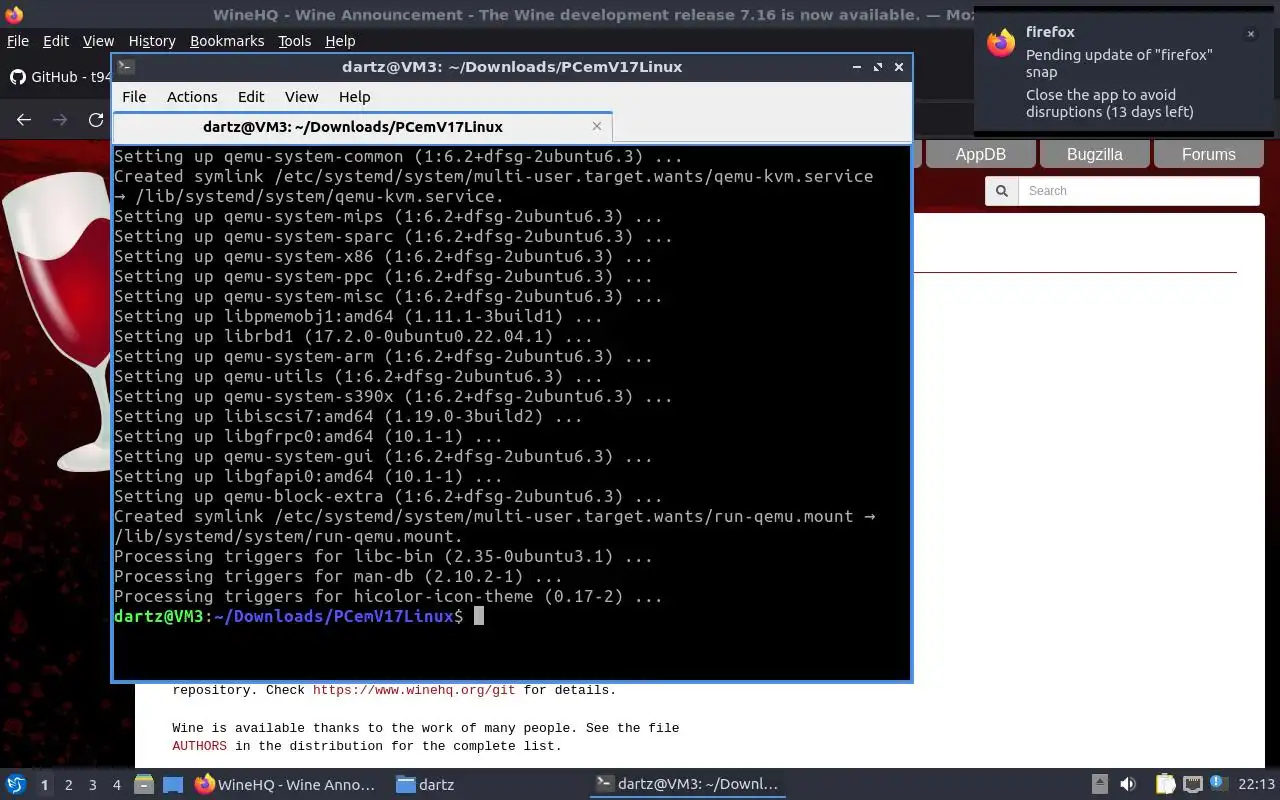1280x800 pixels.
Task: Open the update notifier tray icon
Action: click(x=1217, y=784)
